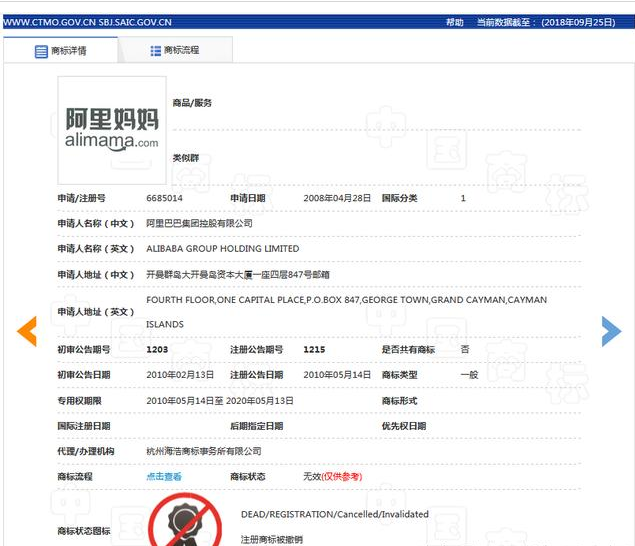The height and width of the screenshot is (546, 635).
Task: Open the 帮助 help link
Action: [x=455, y=21]
